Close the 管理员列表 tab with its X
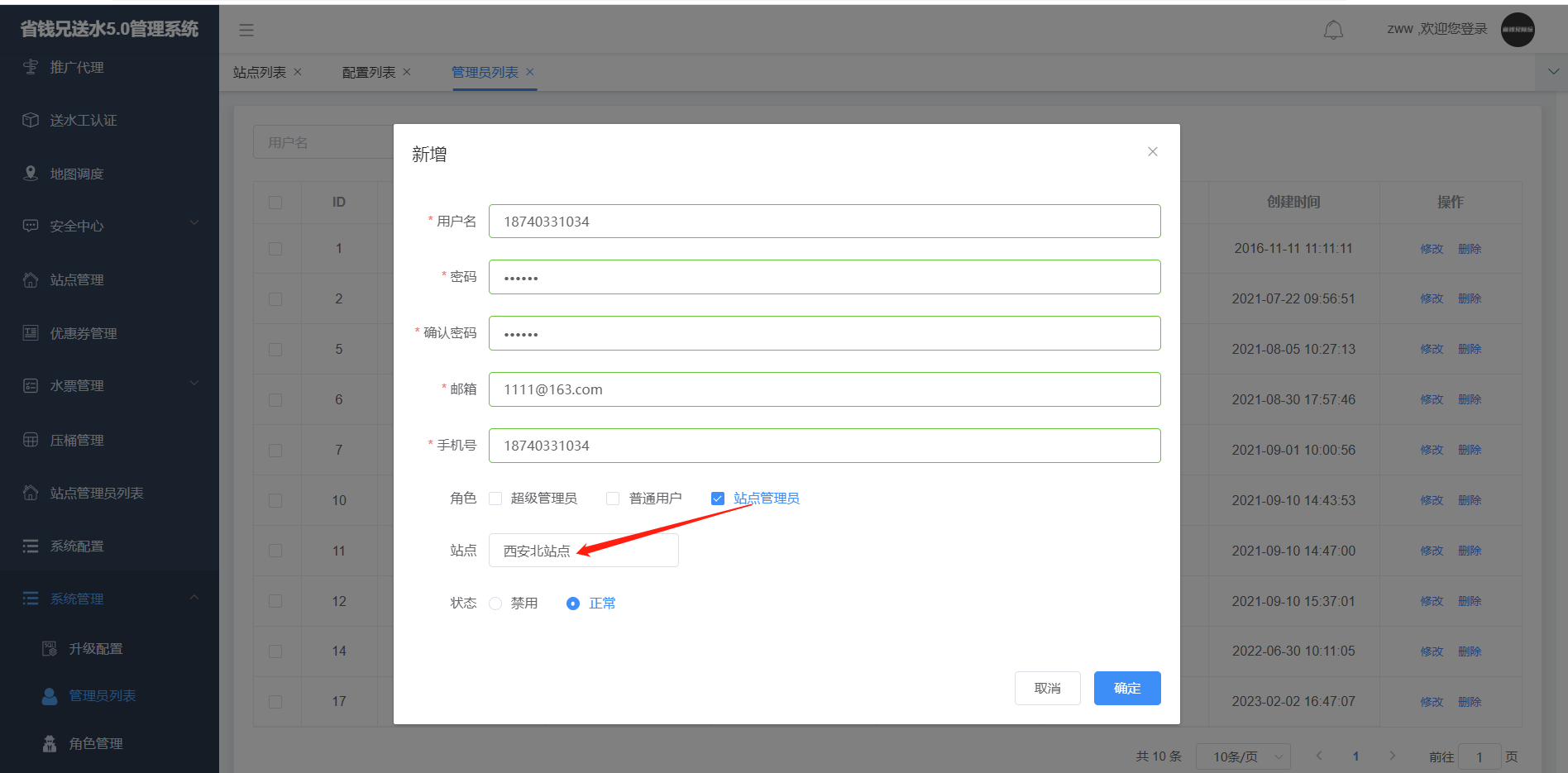This screenshot has width=1568, height=773. [x=530, y=72]
